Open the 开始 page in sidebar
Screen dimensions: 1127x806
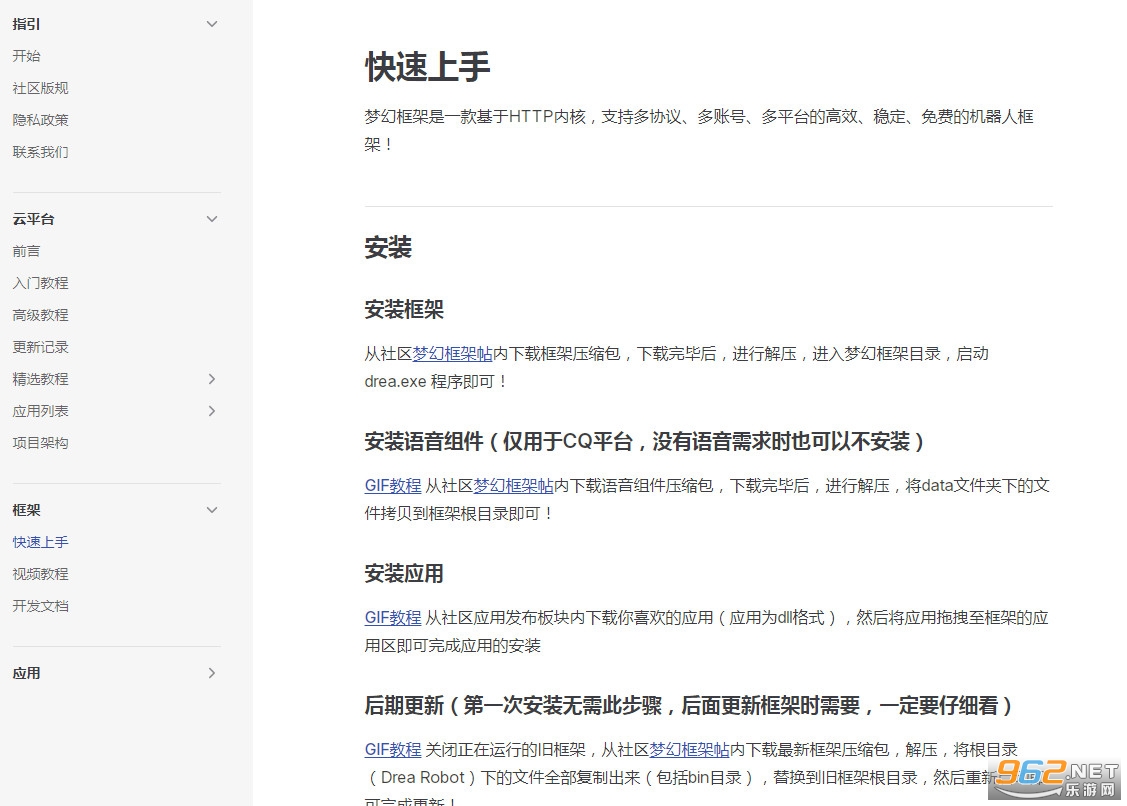(x=27, y=56)
